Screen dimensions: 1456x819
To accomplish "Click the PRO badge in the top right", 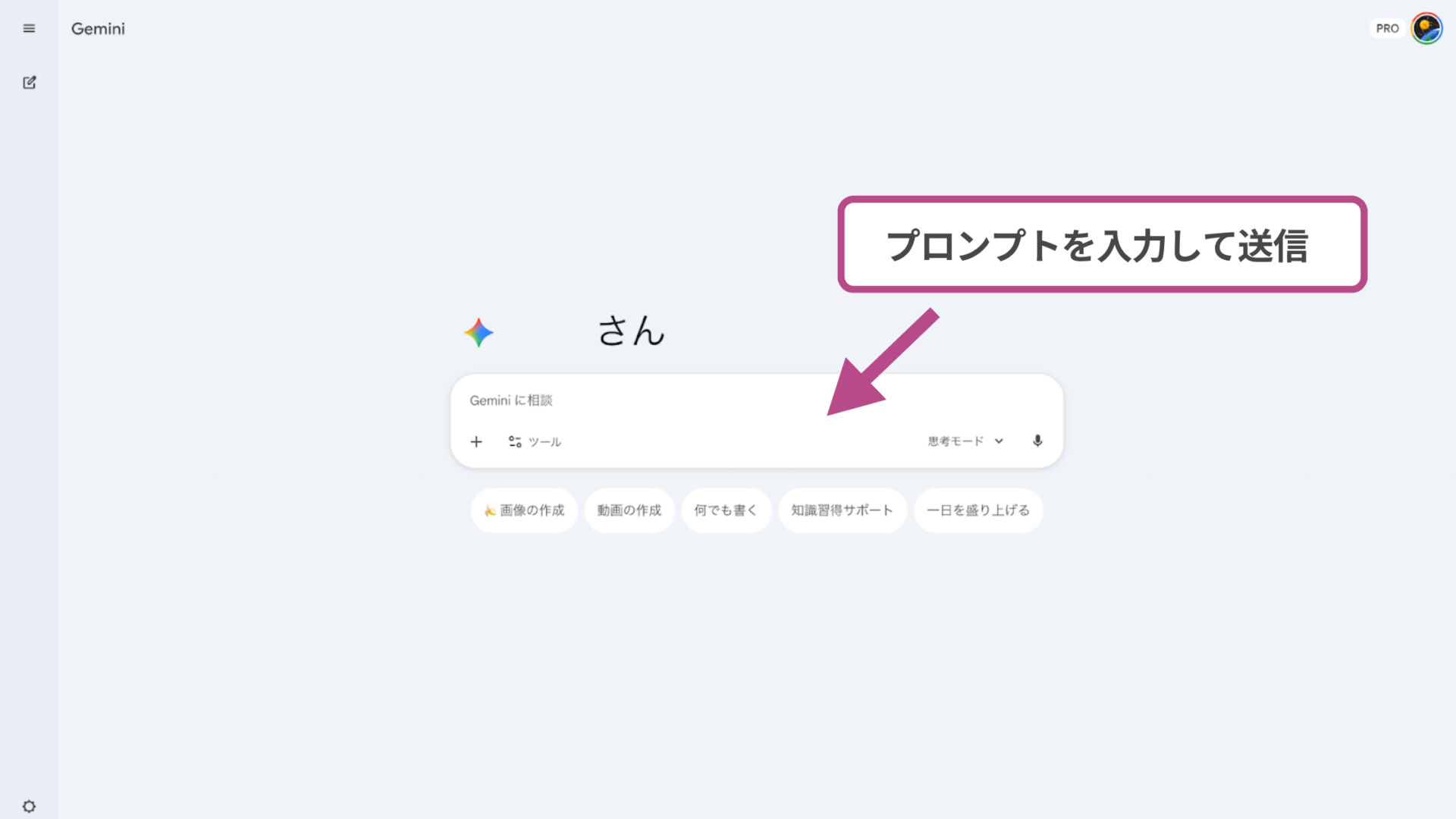I will pyautogui.click(x=1387, y=28).
